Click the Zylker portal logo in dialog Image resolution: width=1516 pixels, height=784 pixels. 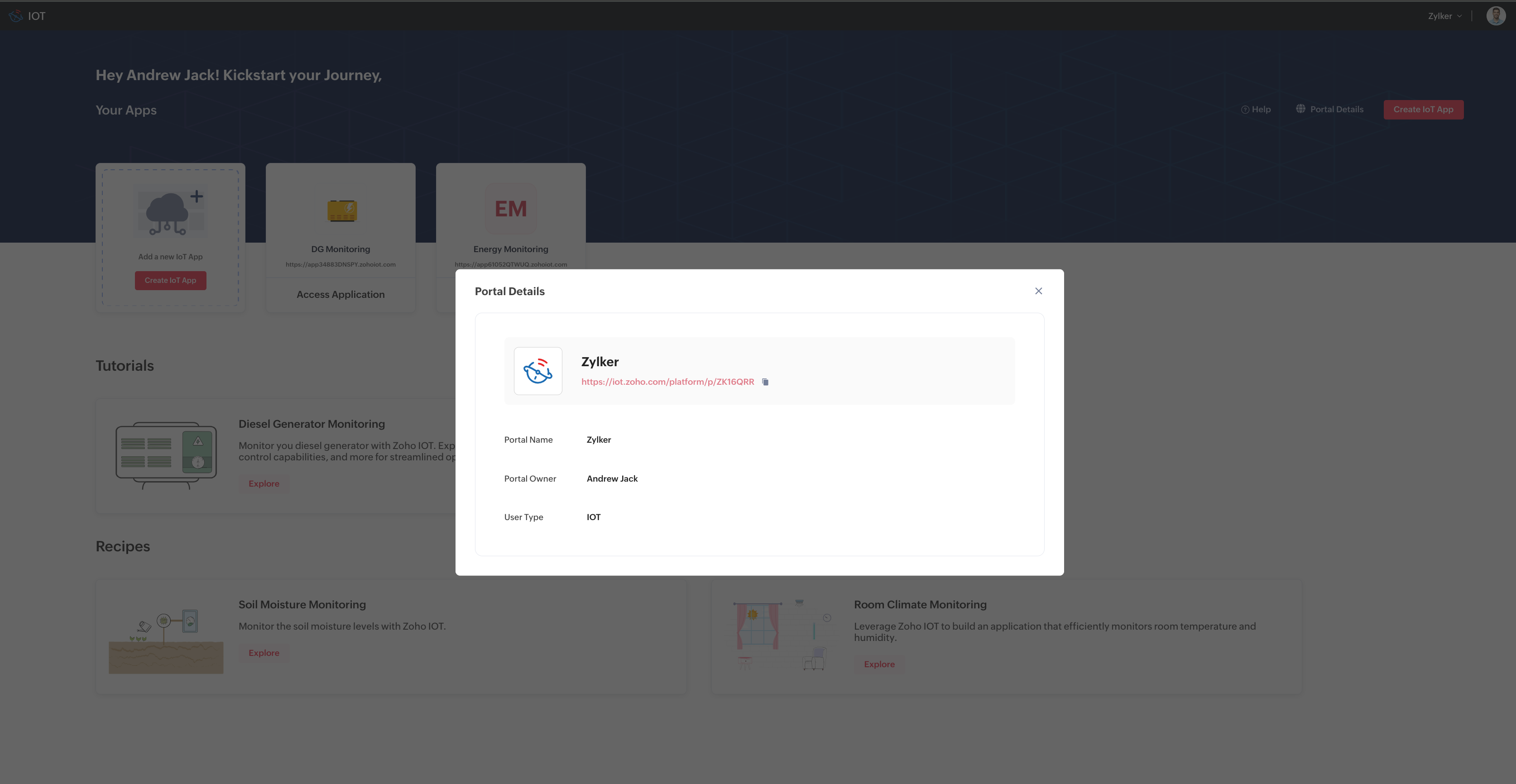pyautogui.click(x=538, y=371)
